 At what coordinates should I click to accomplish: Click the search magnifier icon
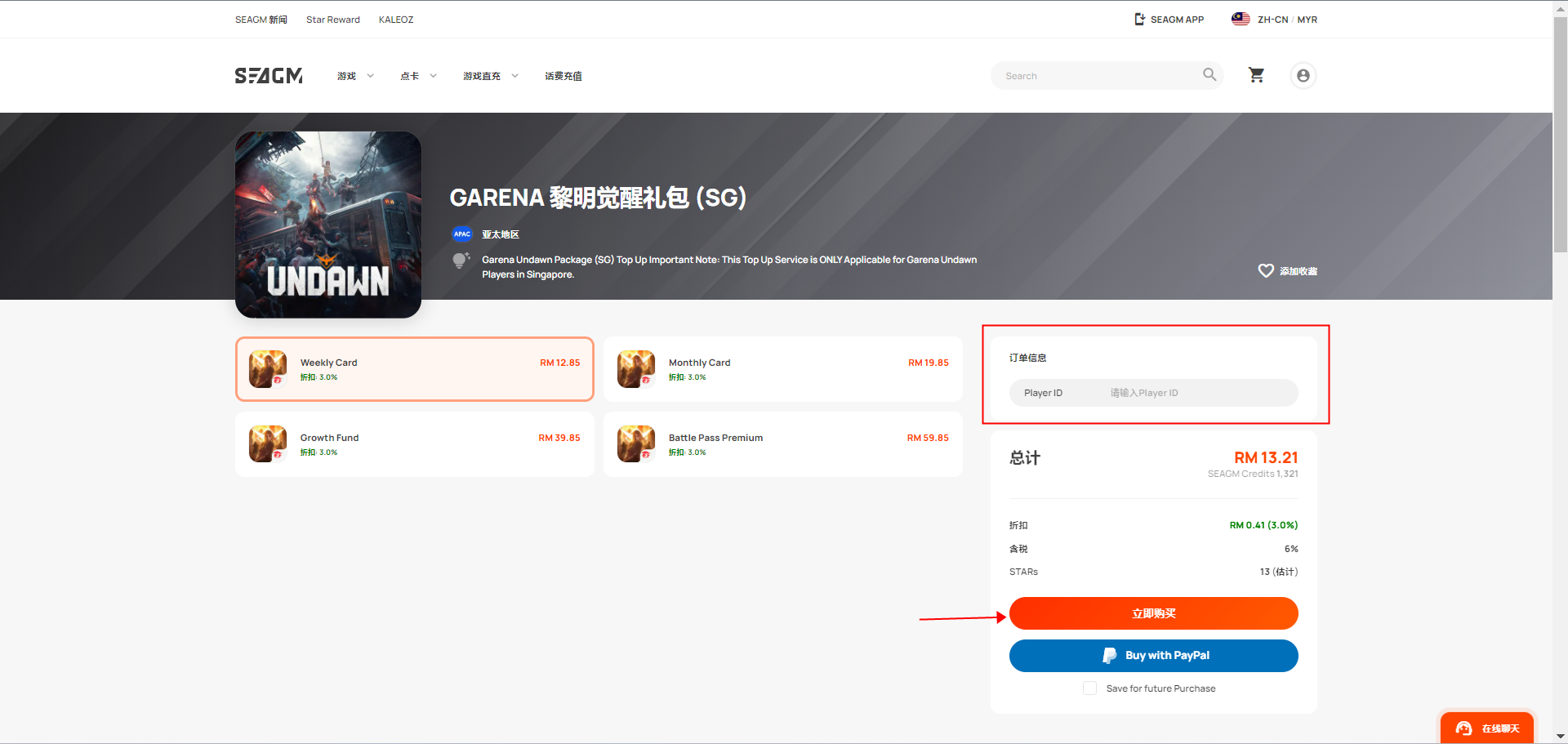pos(1209,74)
